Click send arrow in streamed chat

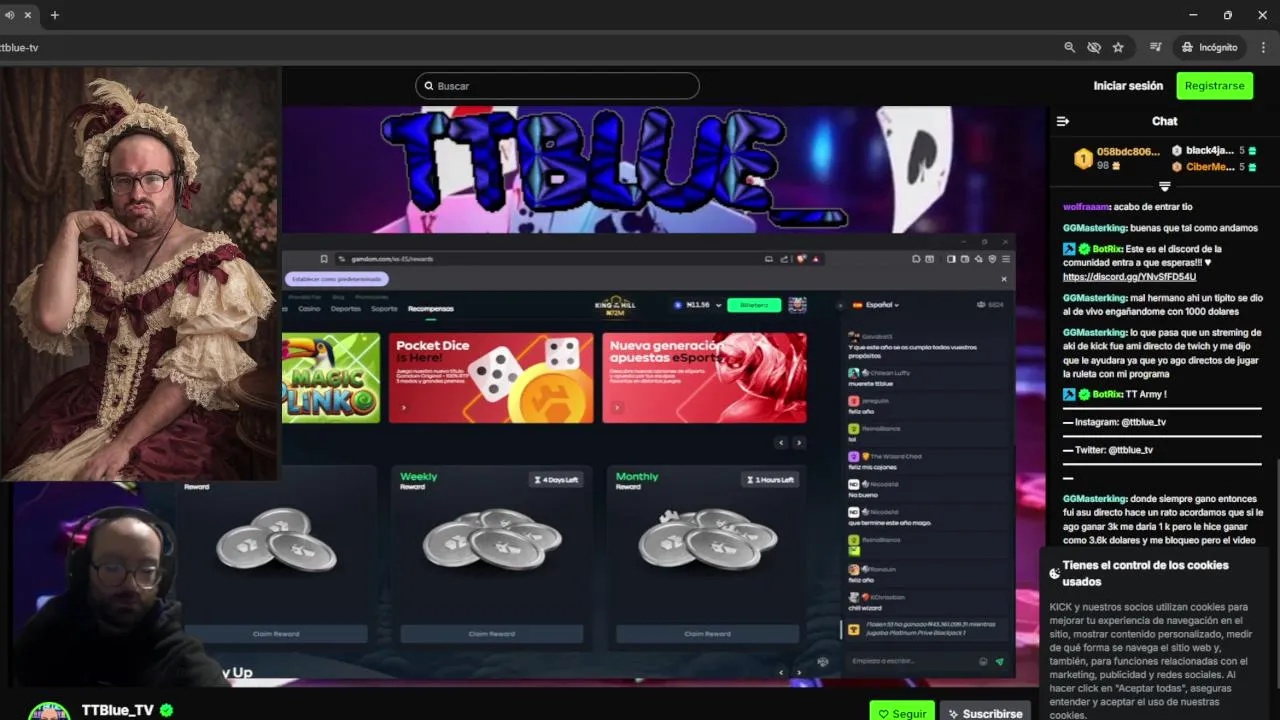pyautogui.click(x=999, y=661)
